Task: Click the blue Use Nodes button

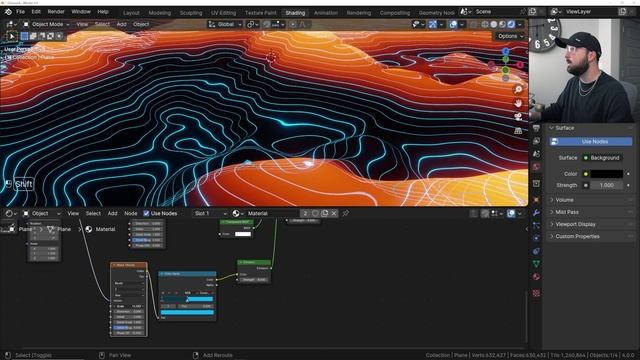Action: 591,142
